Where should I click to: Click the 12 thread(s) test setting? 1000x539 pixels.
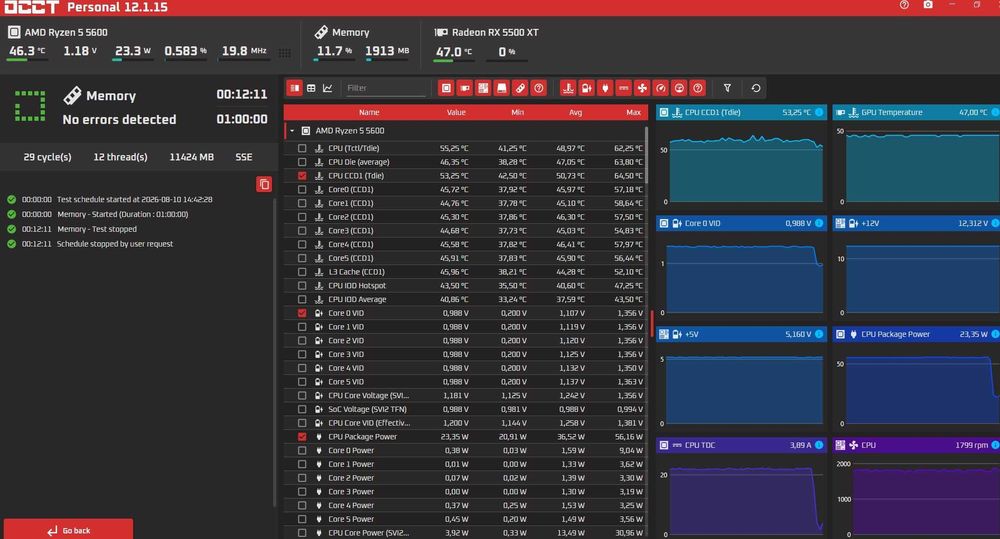[121, 157]
